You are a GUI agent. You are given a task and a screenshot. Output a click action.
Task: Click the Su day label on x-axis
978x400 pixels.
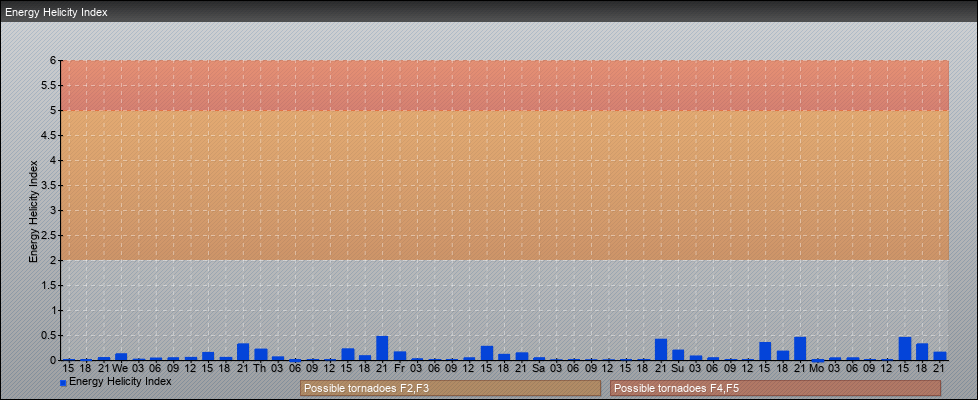pos(678,369)
